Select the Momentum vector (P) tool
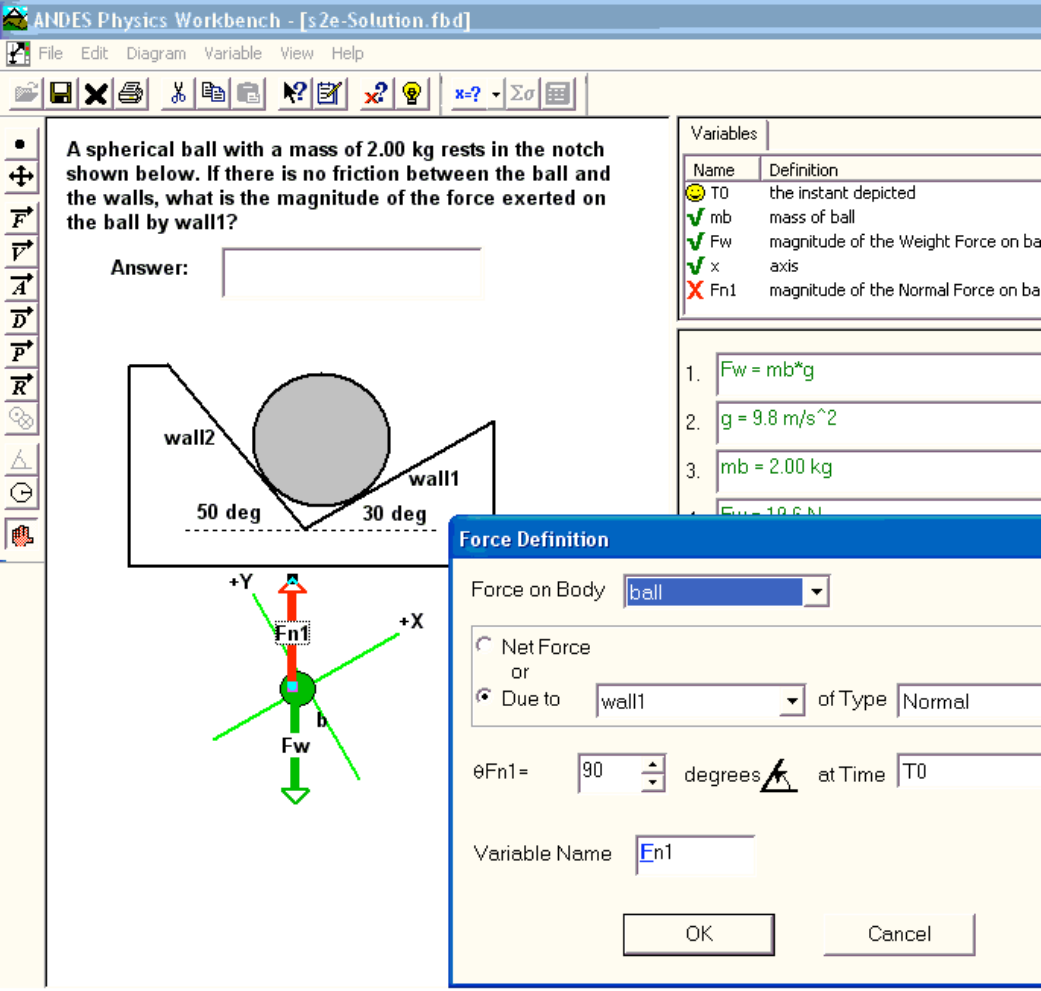This screenshot has height=991, width=1041. click(x=21, y=352)
